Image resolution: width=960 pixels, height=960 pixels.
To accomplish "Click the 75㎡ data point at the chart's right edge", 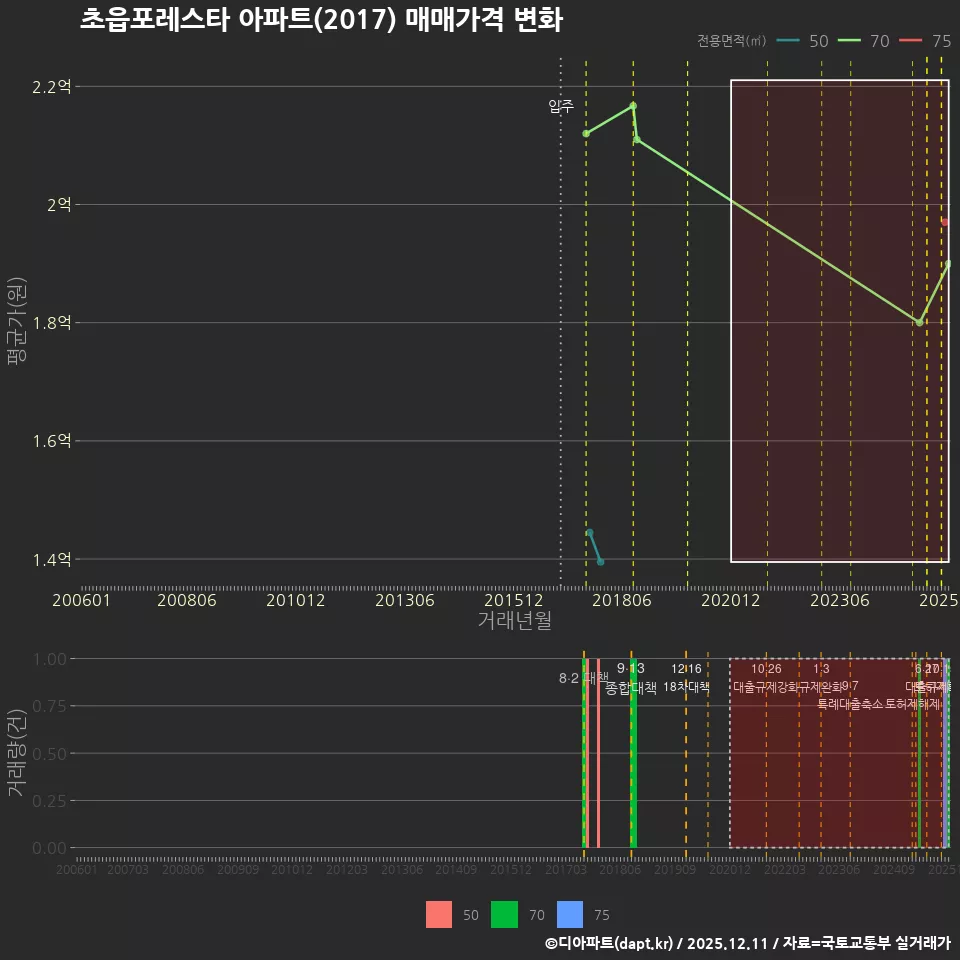I will pyautogui.click(x=945, y=222).
